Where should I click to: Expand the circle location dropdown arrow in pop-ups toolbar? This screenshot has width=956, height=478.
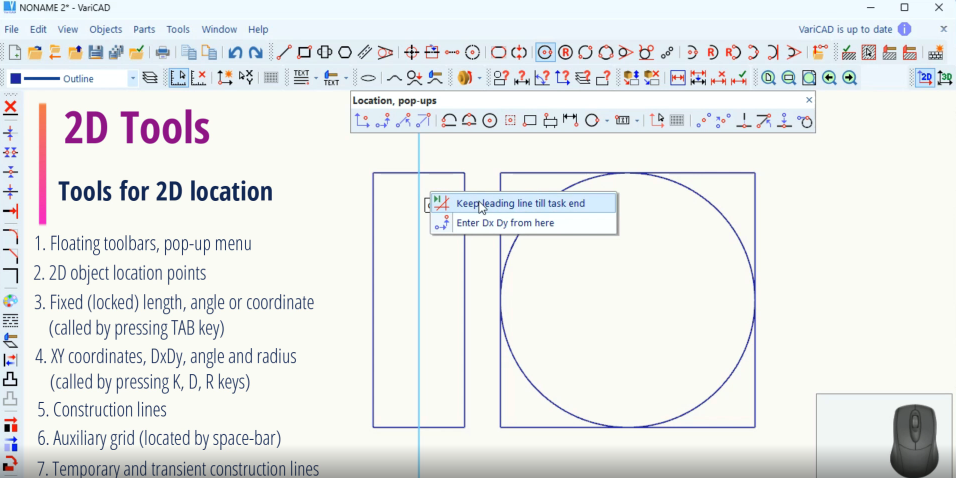tap(607, 121)
